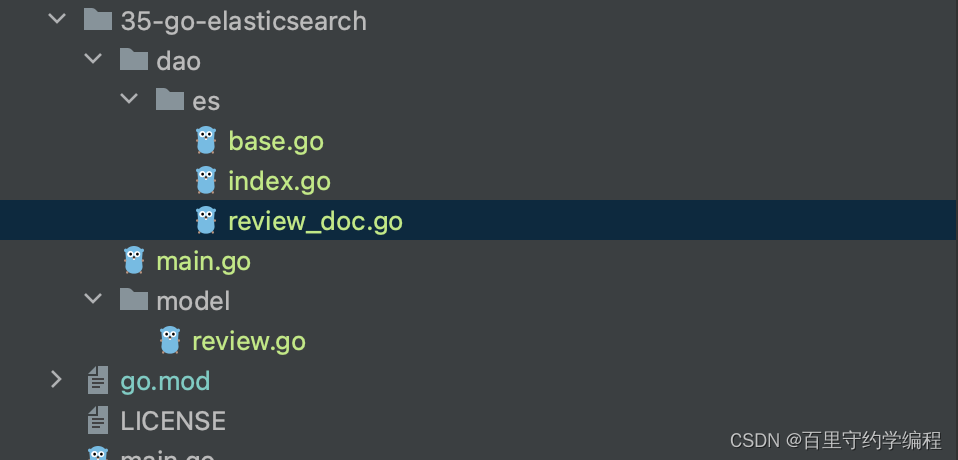
Task: Click the gopher icon beside base.go
Action: coord(206,140)
